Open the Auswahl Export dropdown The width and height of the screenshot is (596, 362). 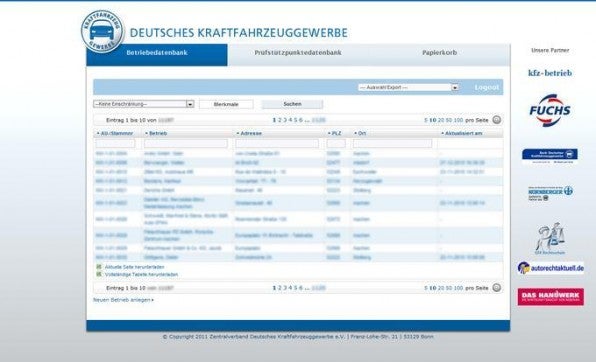click(408, 87)
